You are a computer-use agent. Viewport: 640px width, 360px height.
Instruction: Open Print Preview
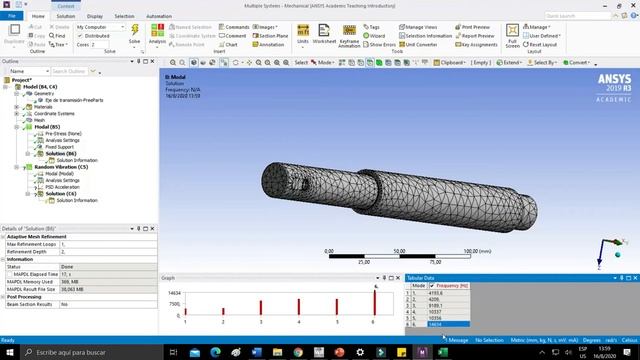tap(473, 27)
